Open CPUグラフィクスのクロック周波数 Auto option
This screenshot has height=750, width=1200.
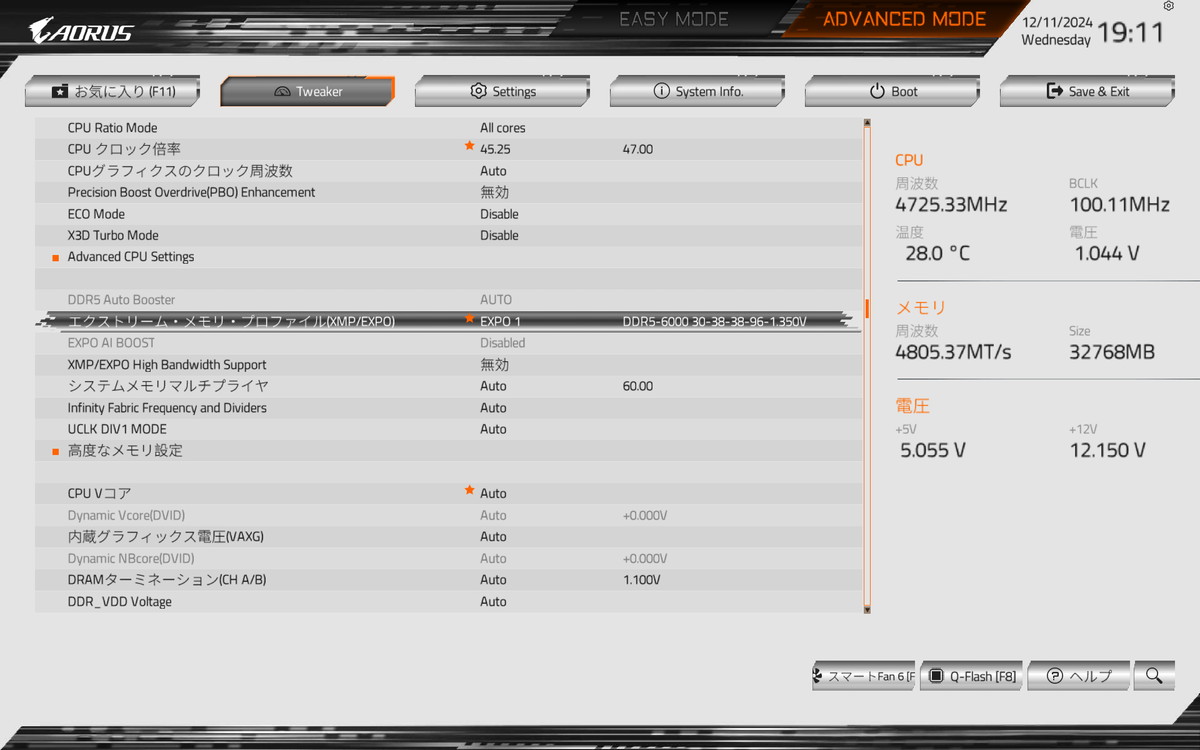[493, 171]
